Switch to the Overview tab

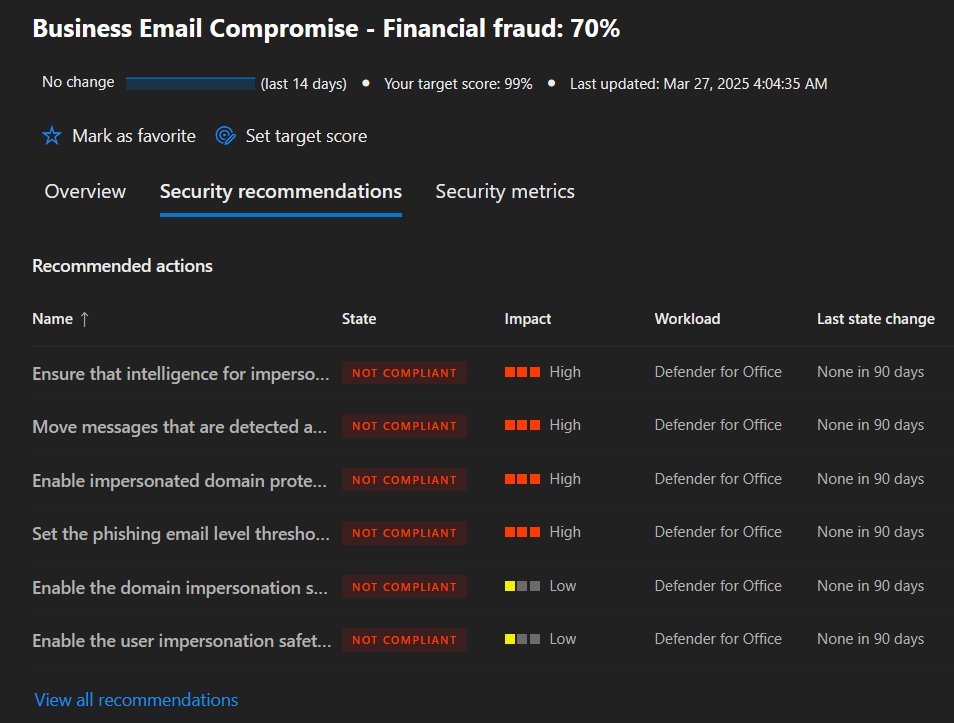(85, 191)
